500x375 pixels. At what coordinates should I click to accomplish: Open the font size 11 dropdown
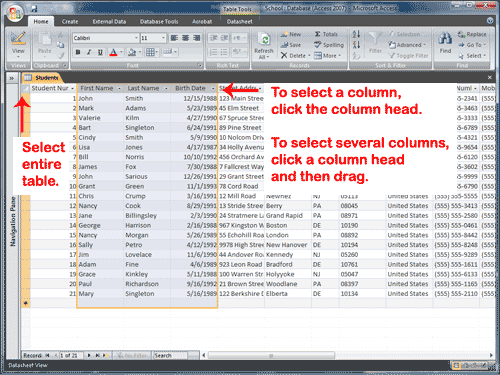click(163, 38)
